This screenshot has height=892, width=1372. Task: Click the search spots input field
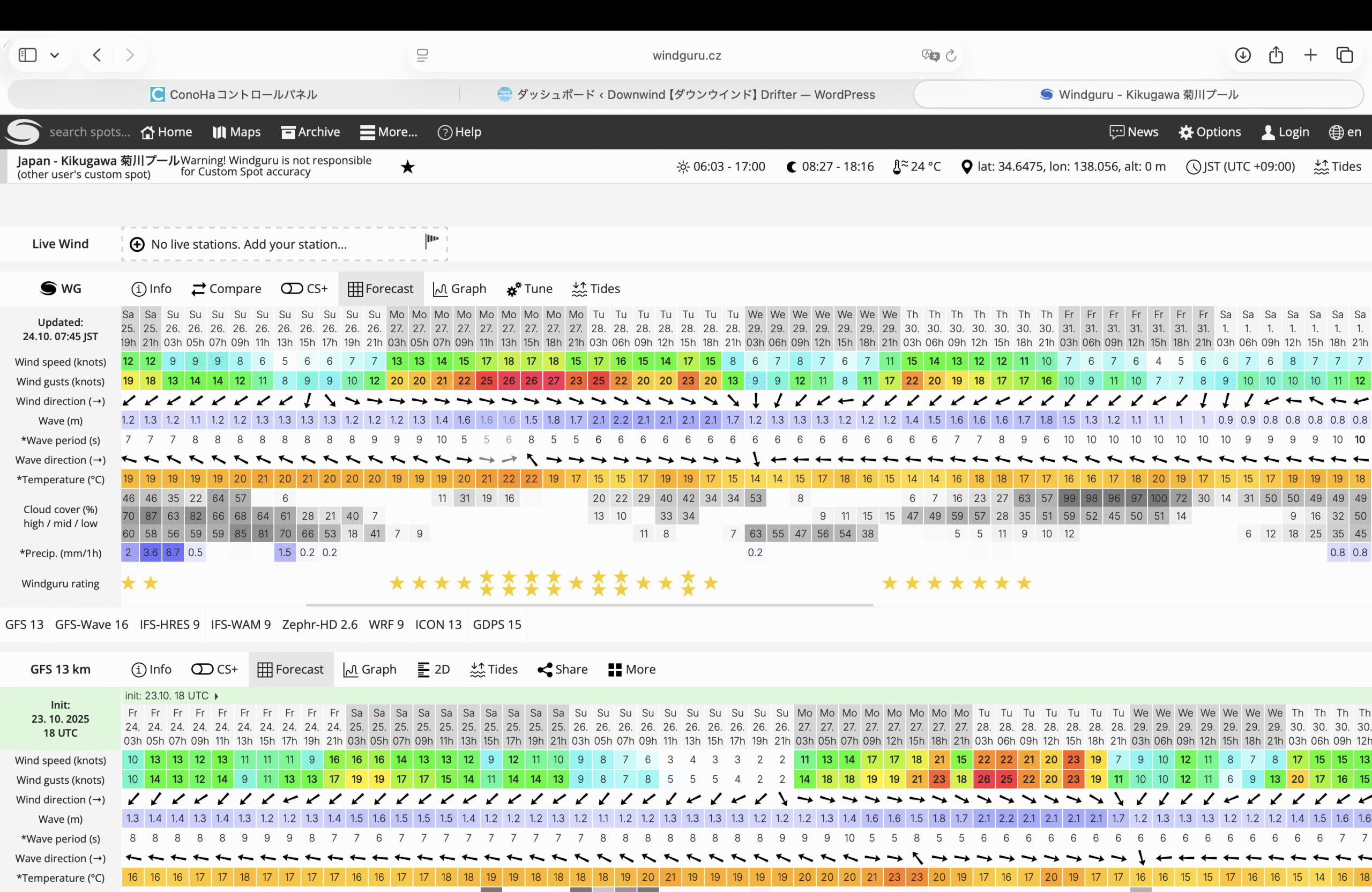tap(90, 132)
